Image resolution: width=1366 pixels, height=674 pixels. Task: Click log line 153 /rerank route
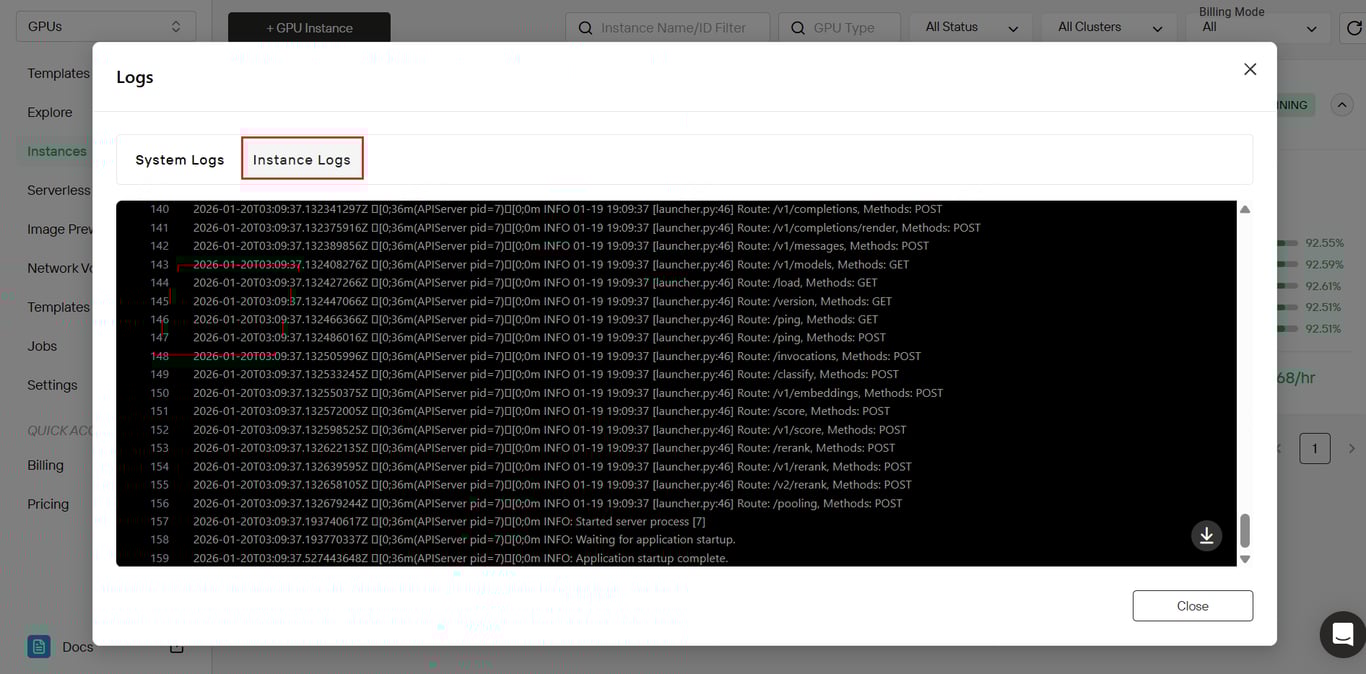coord(544,448)
